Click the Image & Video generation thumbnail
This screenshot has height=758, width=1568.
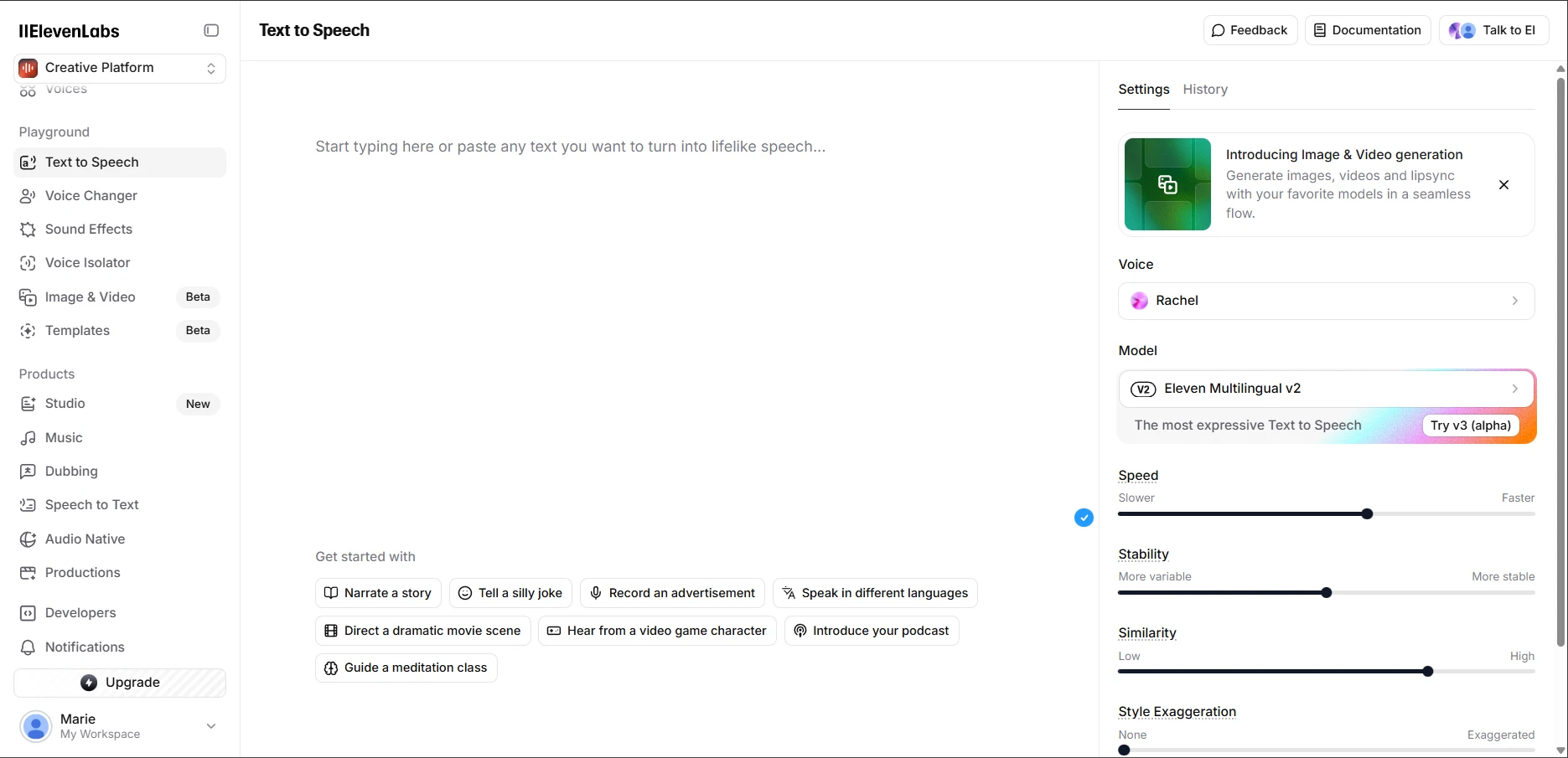[1167, 184]
